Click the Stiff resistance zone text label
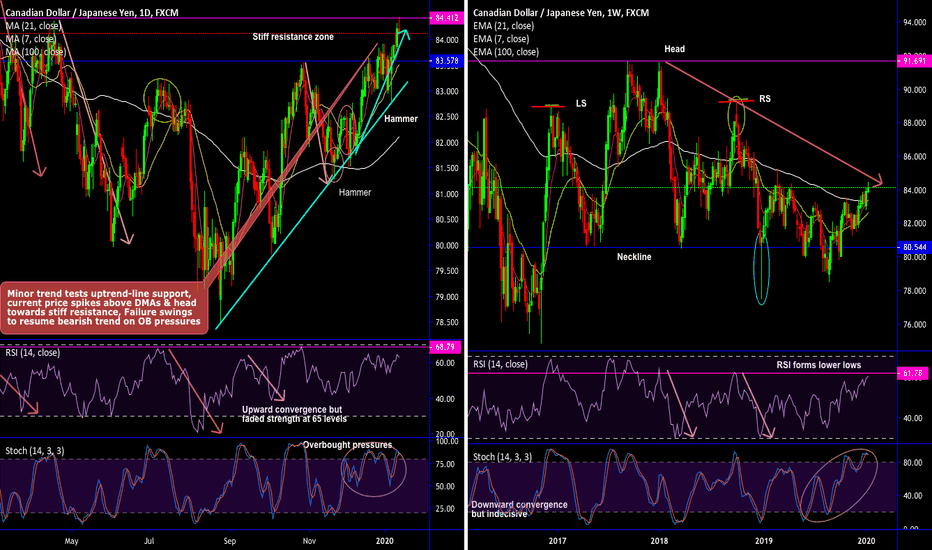The height and width of the screenshot is (550, 932). 293,36
